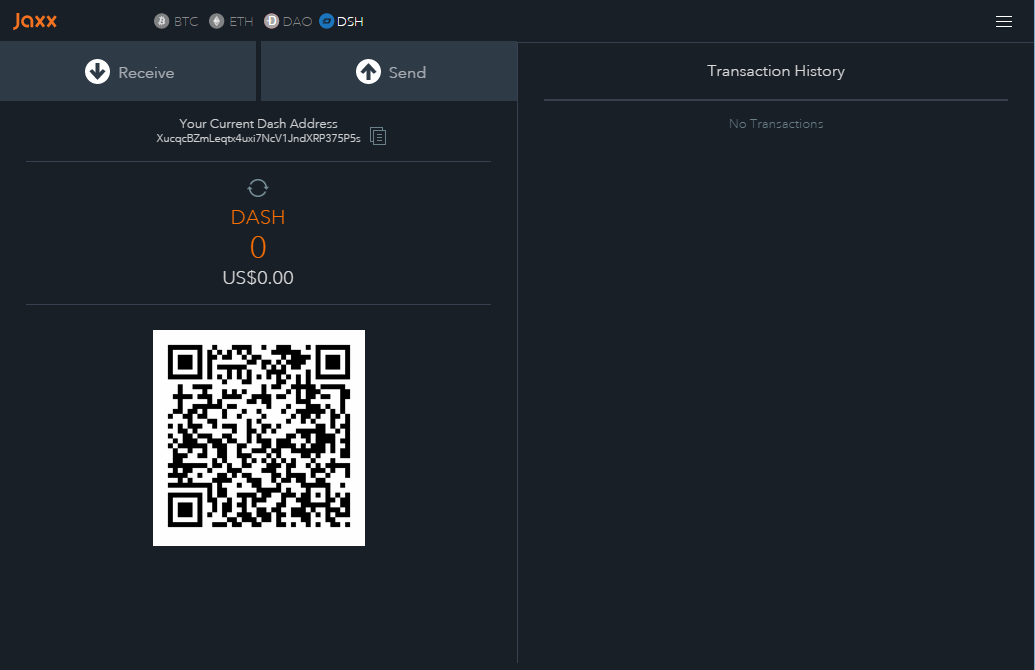
Task: Switch to the ETH wallet
Action: (x=231, y=21)
